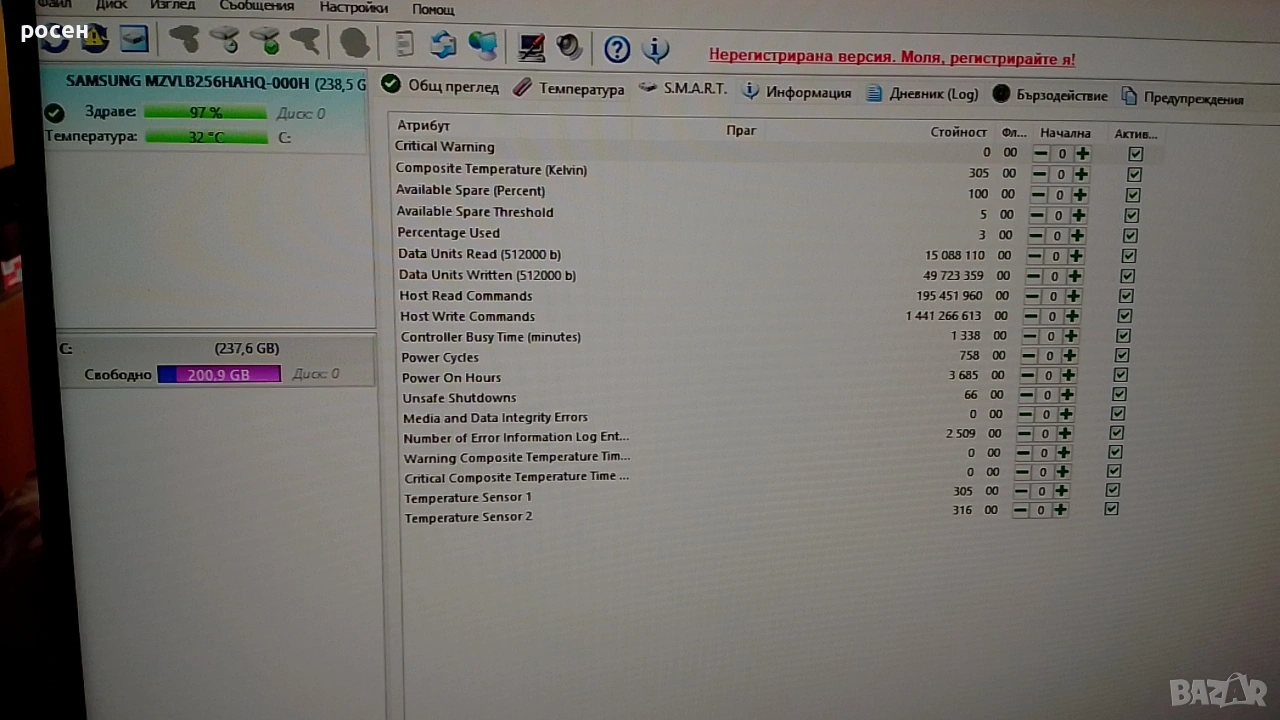Screen dimensions: 1280x720
Task: Click the speech-bubble info icon in toolbar
Action: pyautogui.click(x=655, y=47)
